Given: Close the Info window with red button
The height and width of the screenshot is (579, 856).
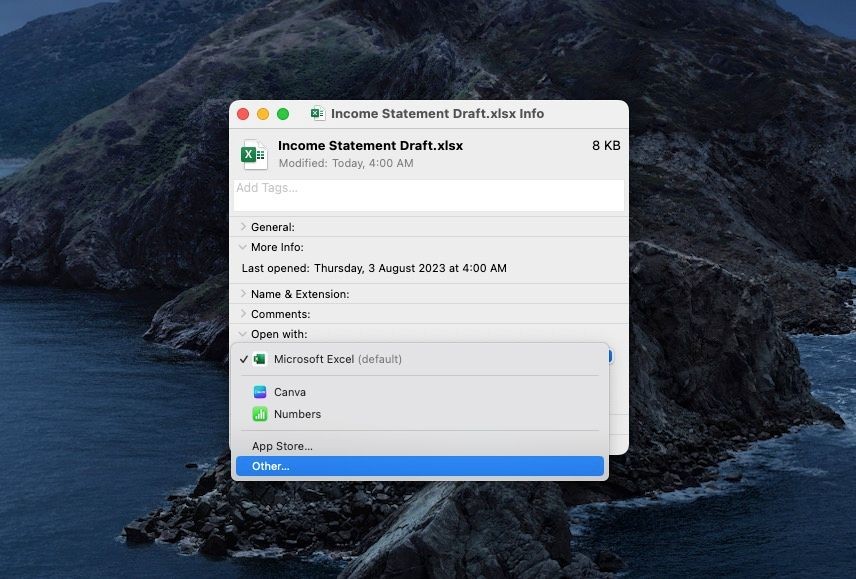Looking at the screenshot, I should (243, 114).
